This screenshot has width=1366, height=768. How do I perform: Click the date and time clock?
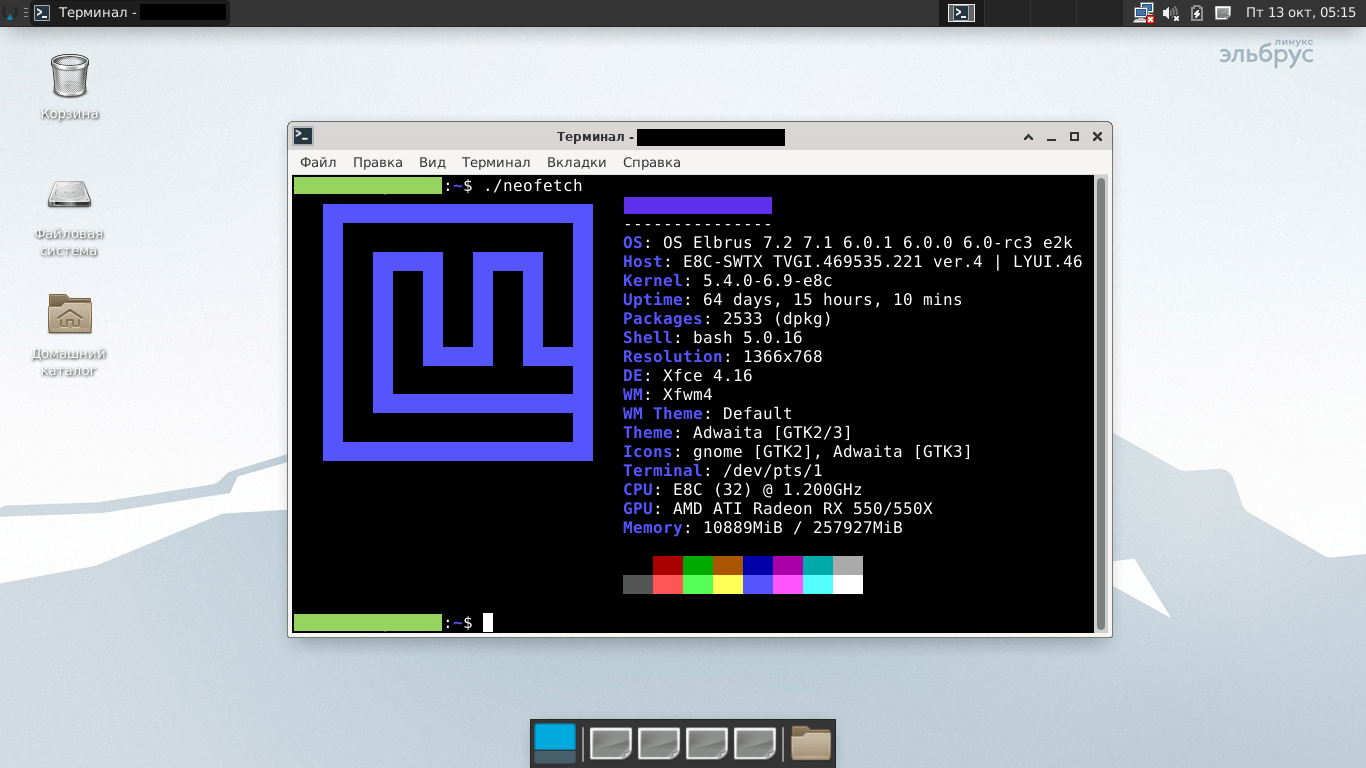[1300, 13]
